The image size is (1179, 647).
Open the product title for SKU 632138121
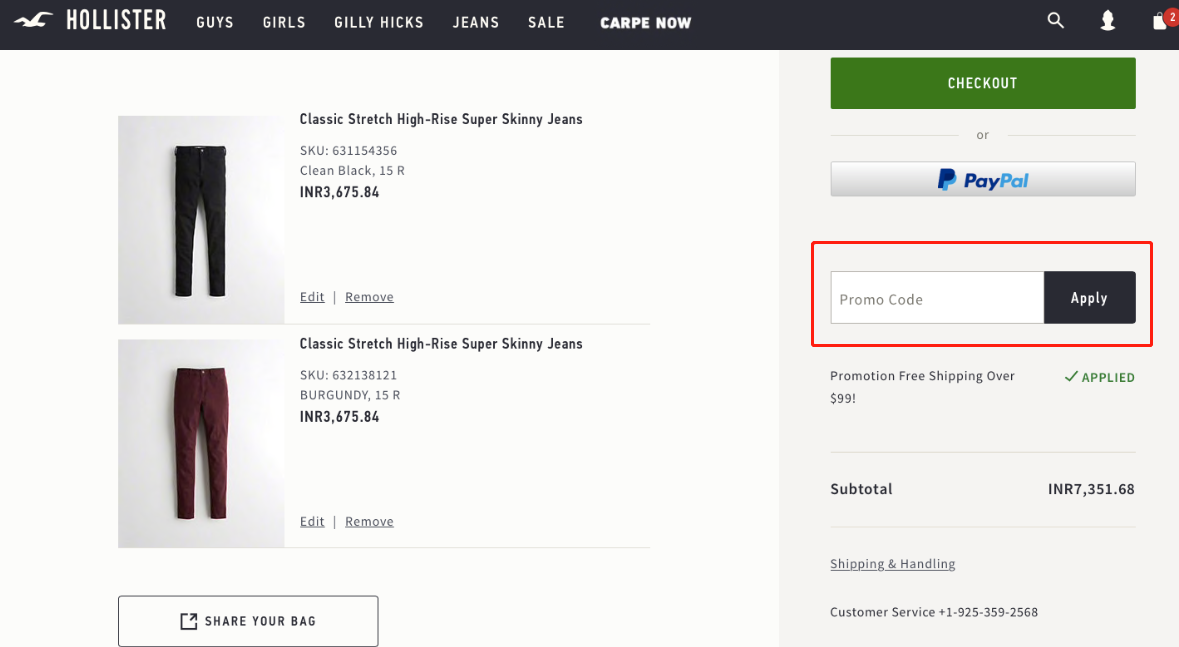coord(441,344)
